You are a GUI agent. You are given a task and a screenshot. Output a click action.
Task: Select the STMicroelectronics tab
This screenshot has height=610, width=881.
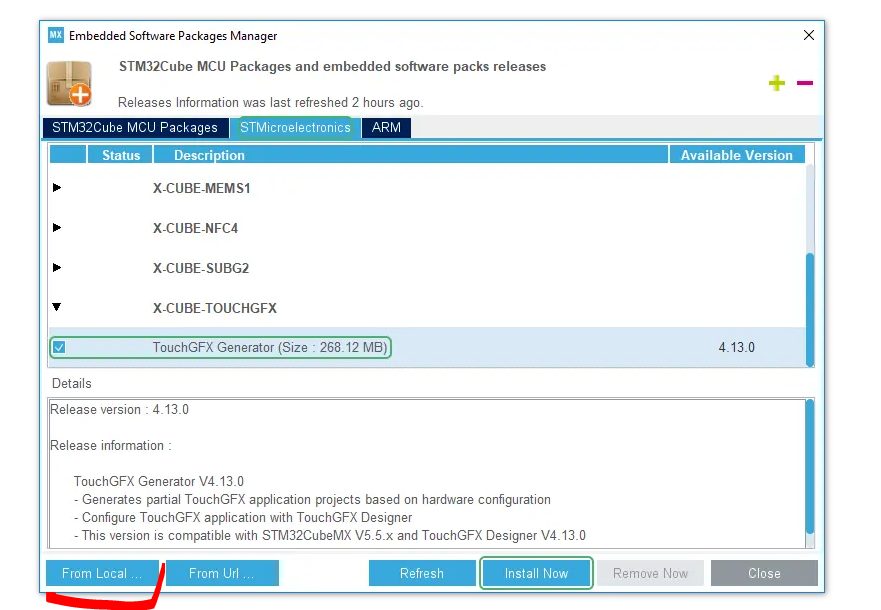pyautogui.click(x=295, y=128)
